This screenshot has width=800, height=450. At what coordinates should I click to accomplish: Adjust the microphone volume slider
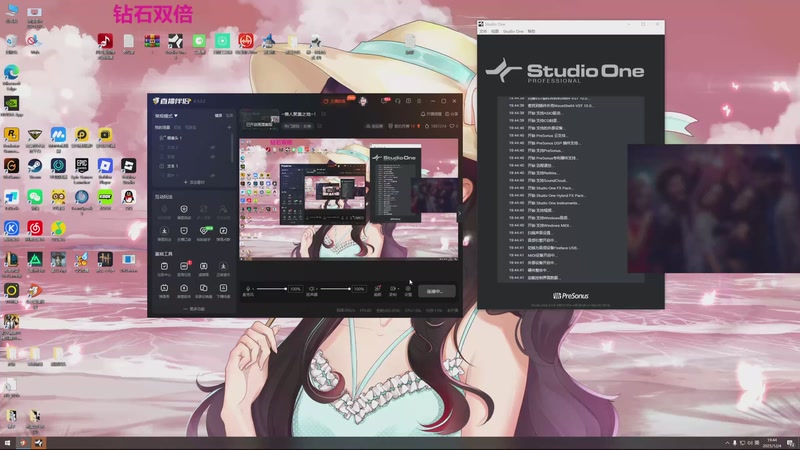coord(271,289)
